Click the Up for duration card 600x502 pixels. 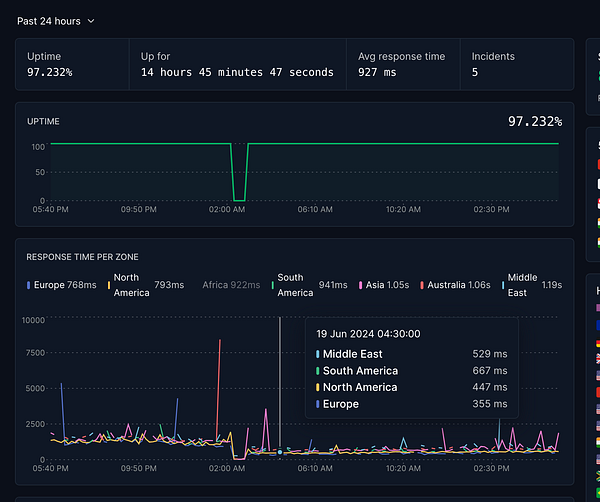click(x=237, y=64)
